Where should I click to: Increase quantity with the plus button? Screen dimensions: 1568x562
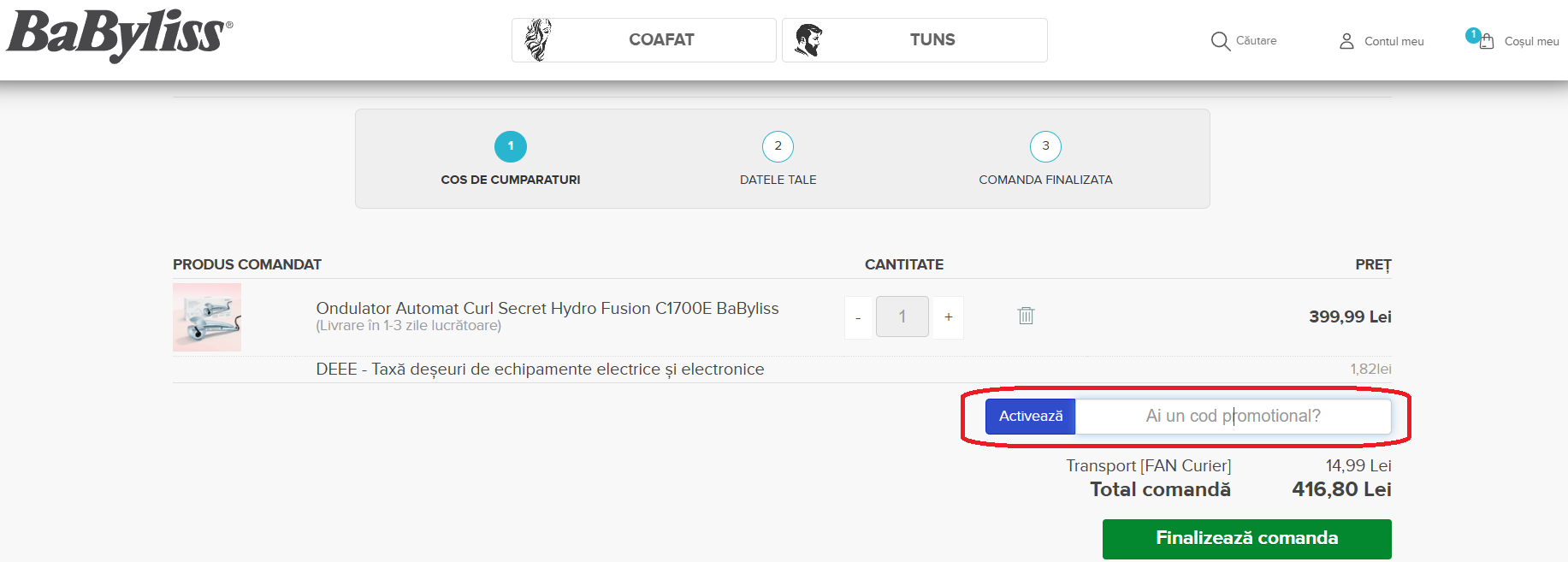pos(948,317)
